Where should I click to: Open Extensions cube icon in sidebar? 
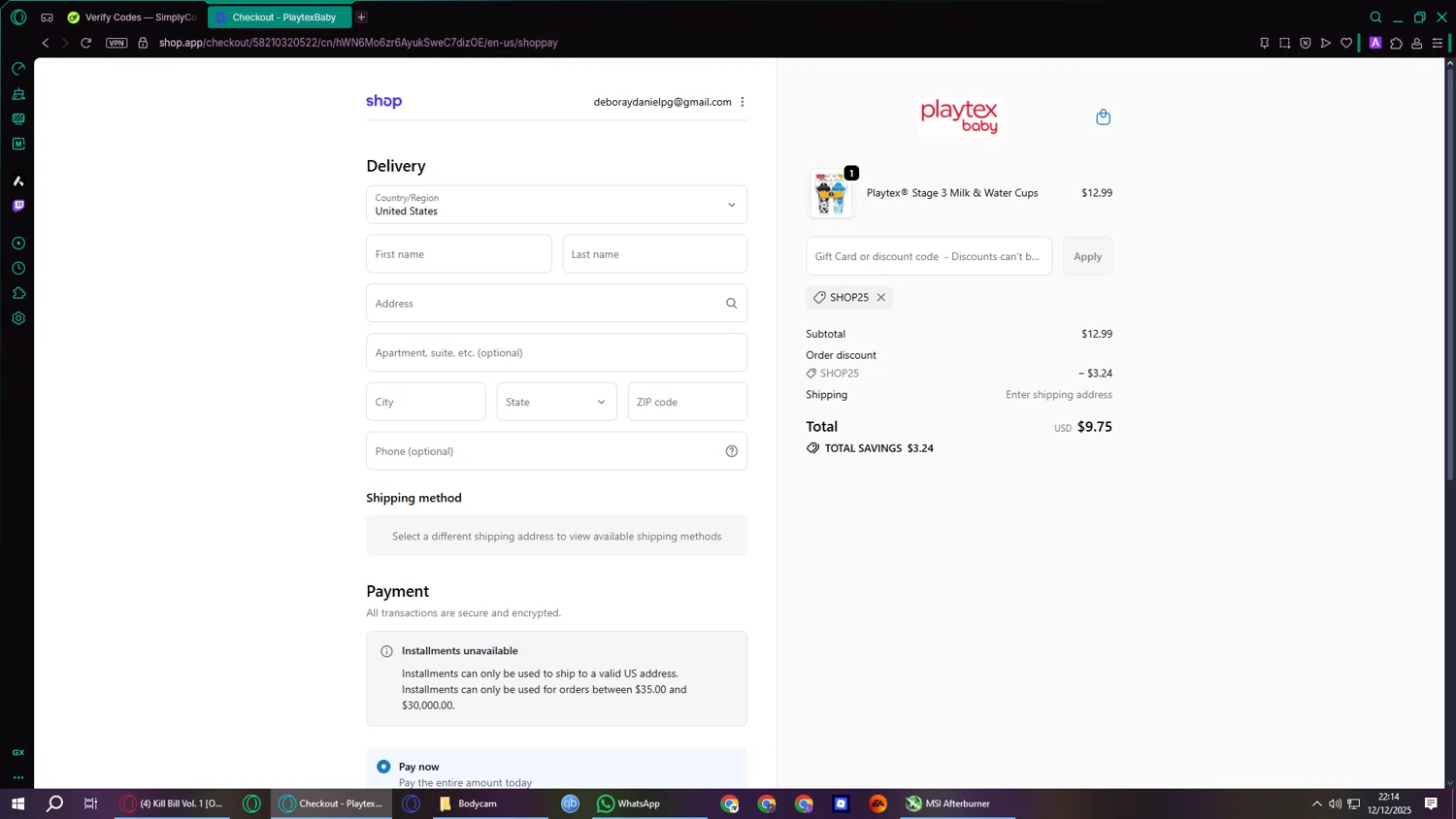coord(18,293)
